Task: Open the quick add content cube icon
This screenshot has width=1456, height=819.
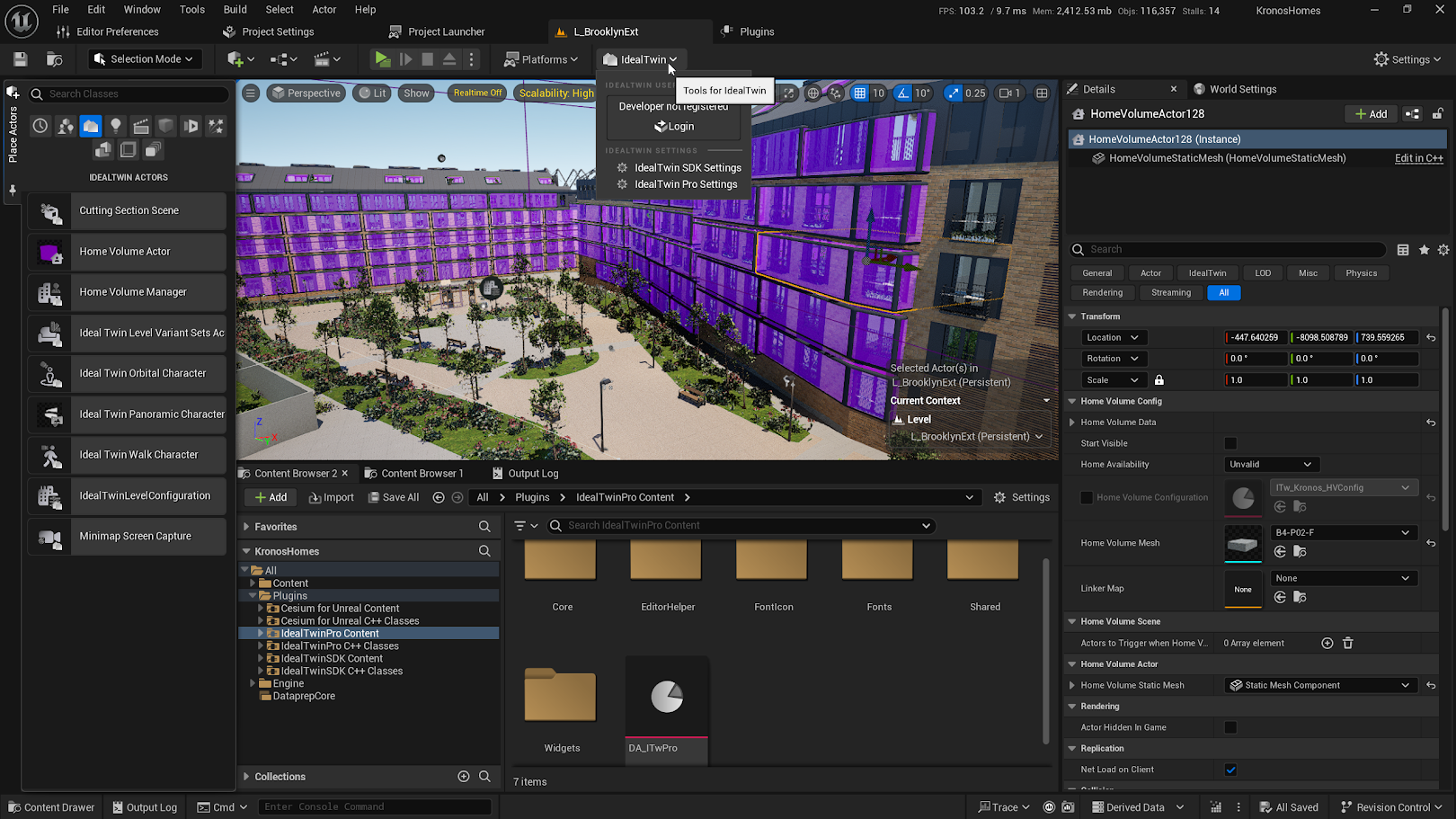Action: coord(241,59)
